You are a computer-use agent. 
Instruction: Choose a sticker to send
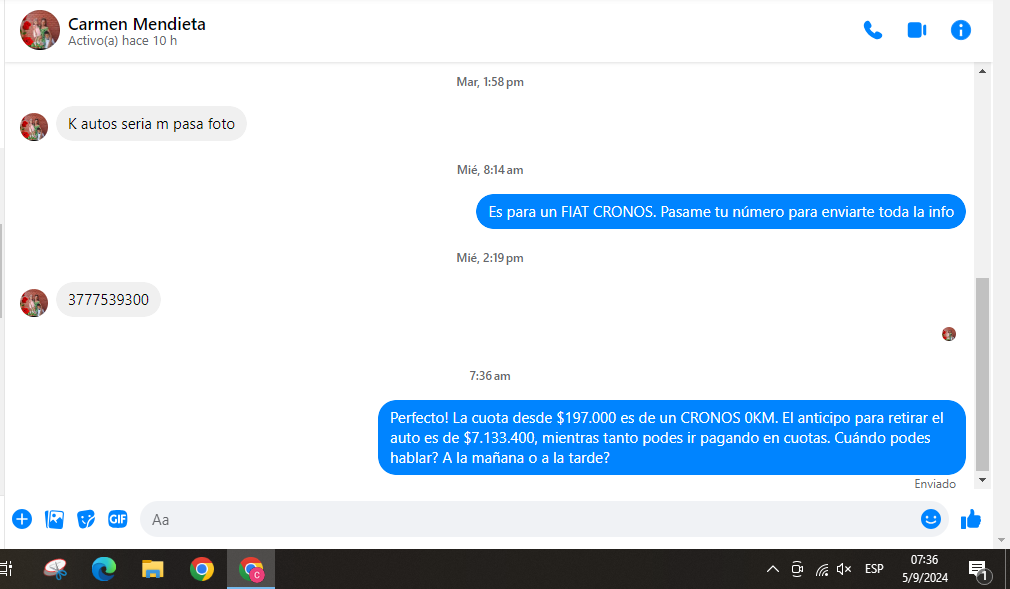click(x=86, y=519)
